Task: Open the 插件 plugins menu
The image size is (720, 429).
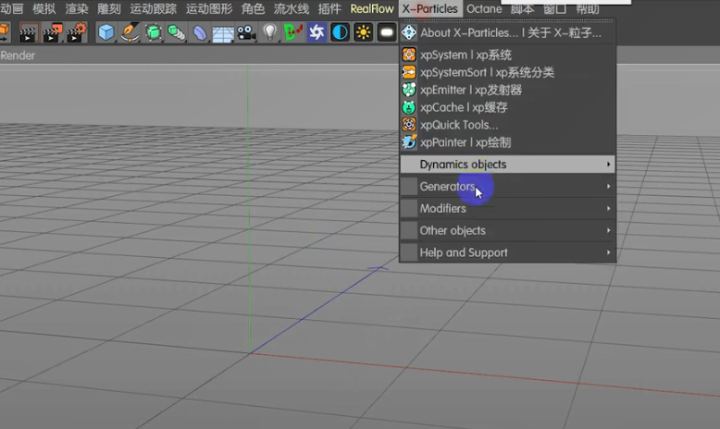Action: (330, 9)
